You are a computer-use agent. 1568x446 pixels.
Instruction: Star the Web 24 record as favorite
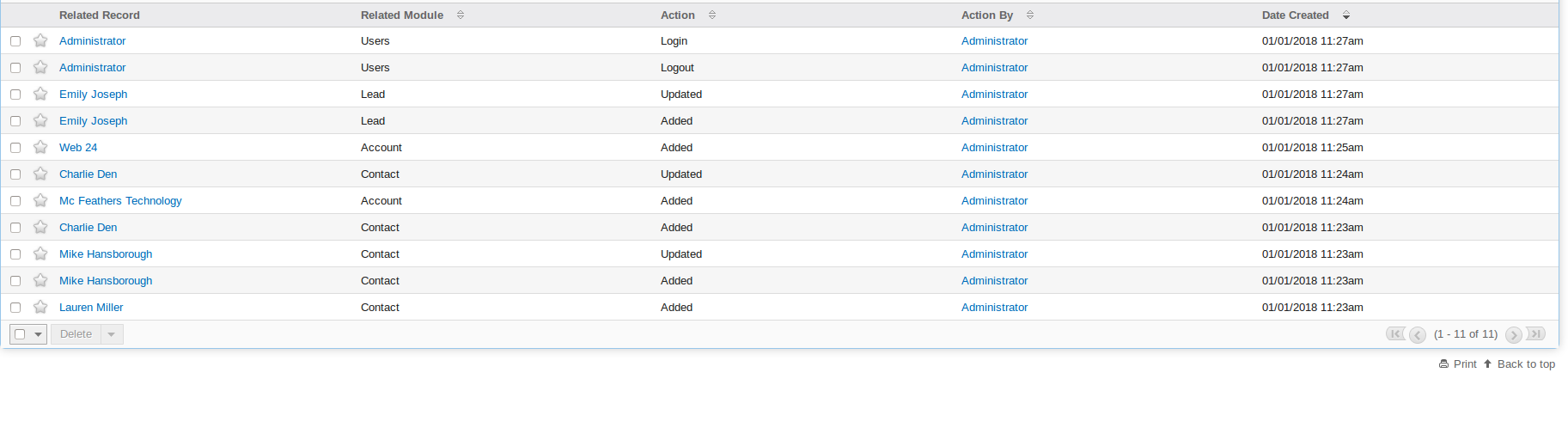(x=40, y=147)
